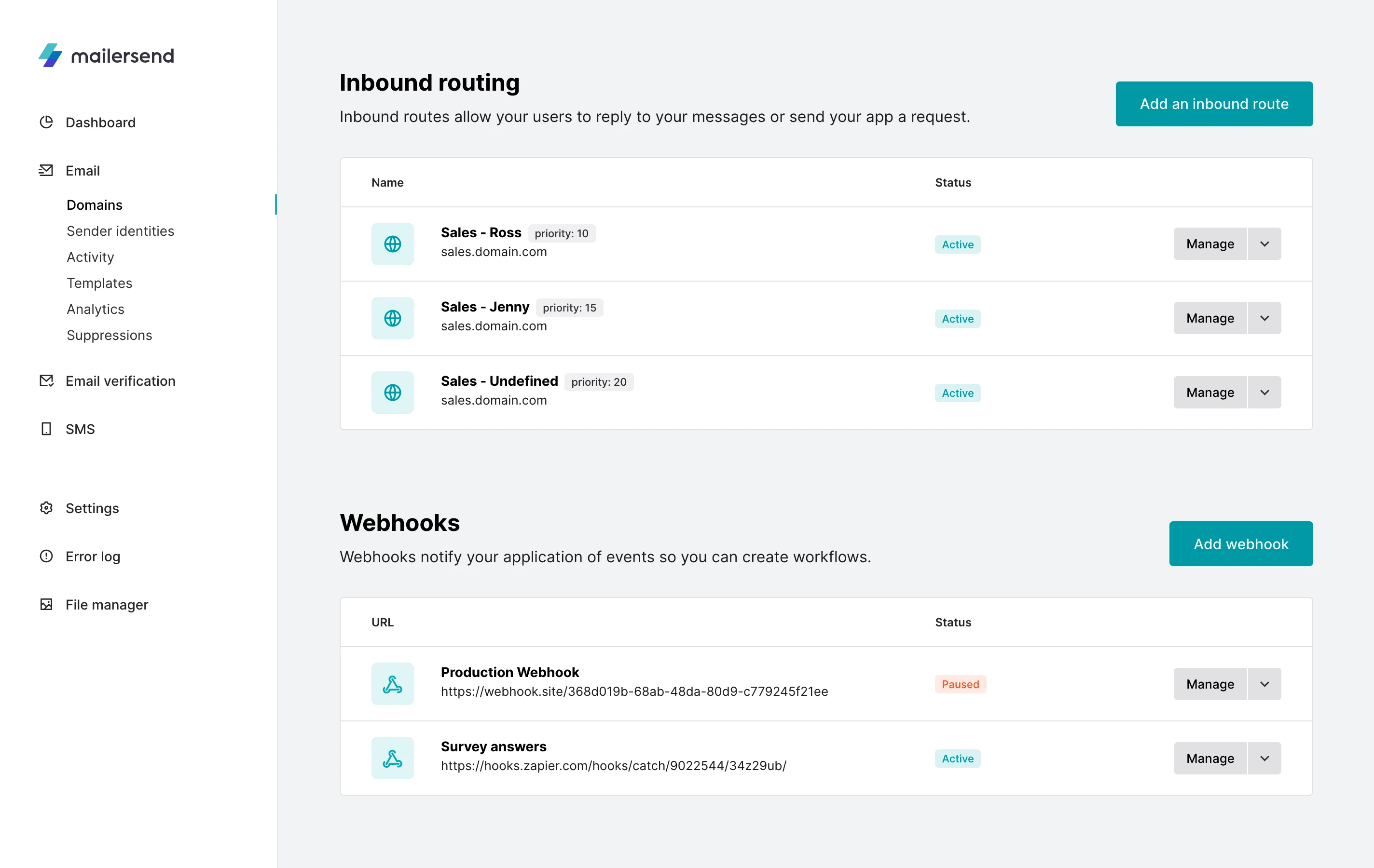Open the Suppressions menu item
This screenshot has width=1374, height=868.
tap(110, 335)
